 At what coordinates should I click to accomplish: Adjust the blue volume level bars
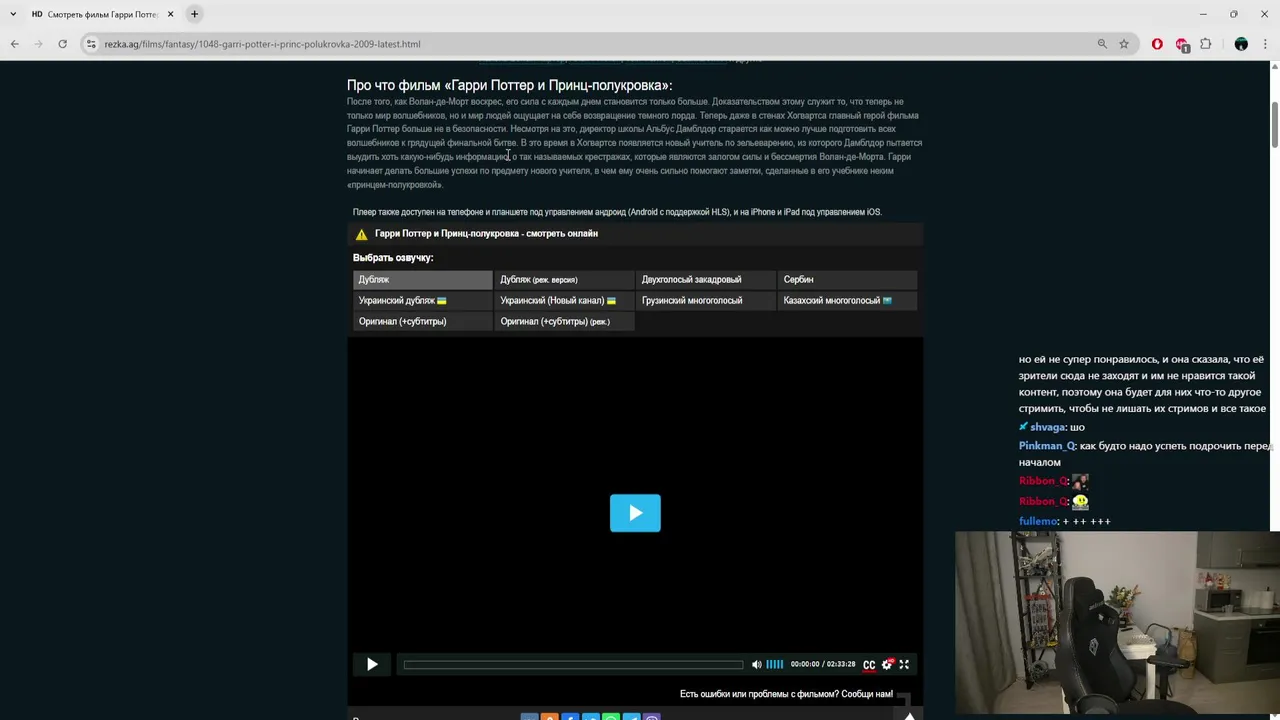pos(774,664)
